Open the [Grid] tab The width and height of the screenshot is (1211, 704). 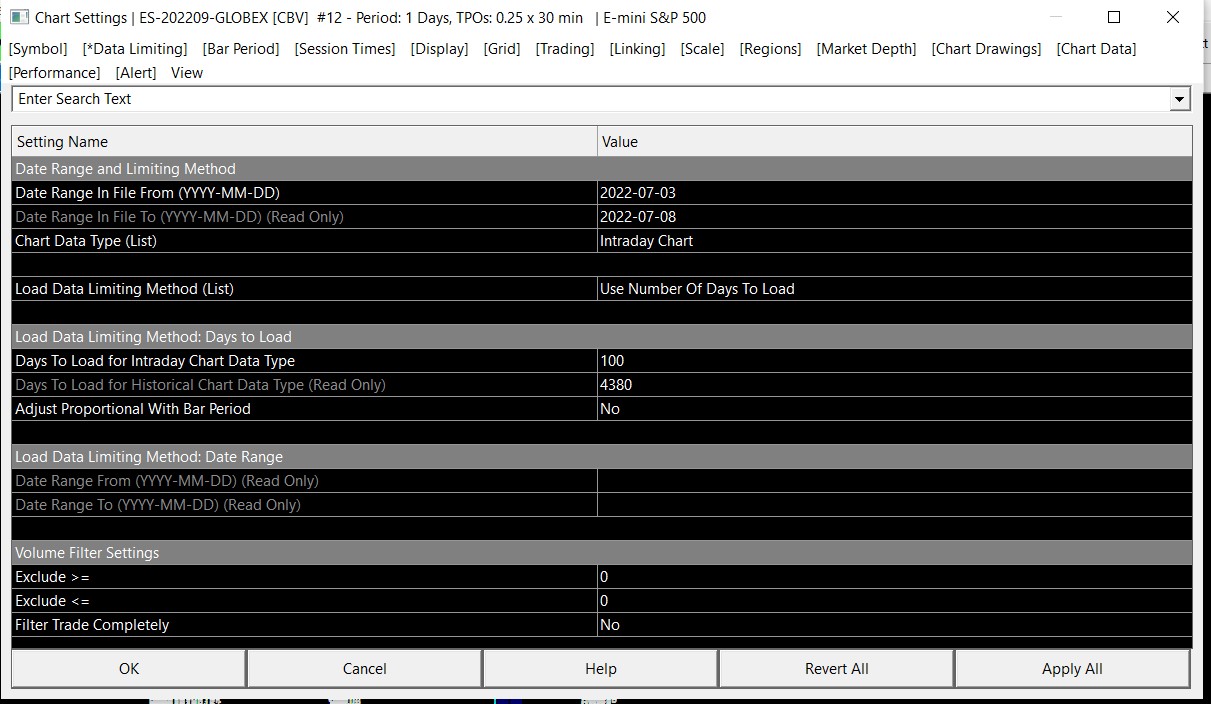coord(502,49)
